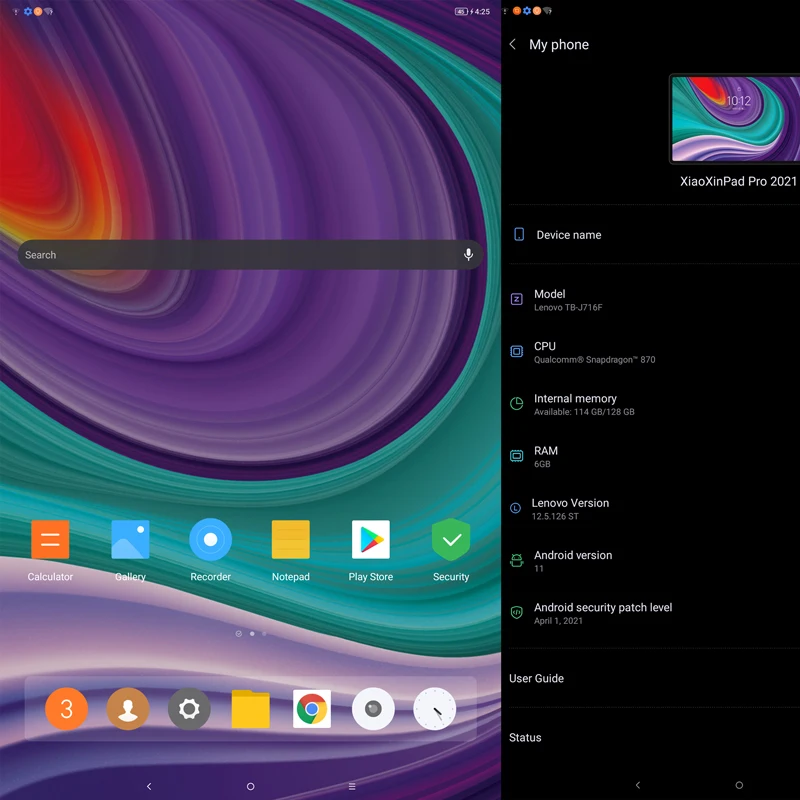Tap 'XiaoXinPad Pro 2021' device title
Image resolution: width=800 pixels, height=800 pixels.
coord(738,181)
